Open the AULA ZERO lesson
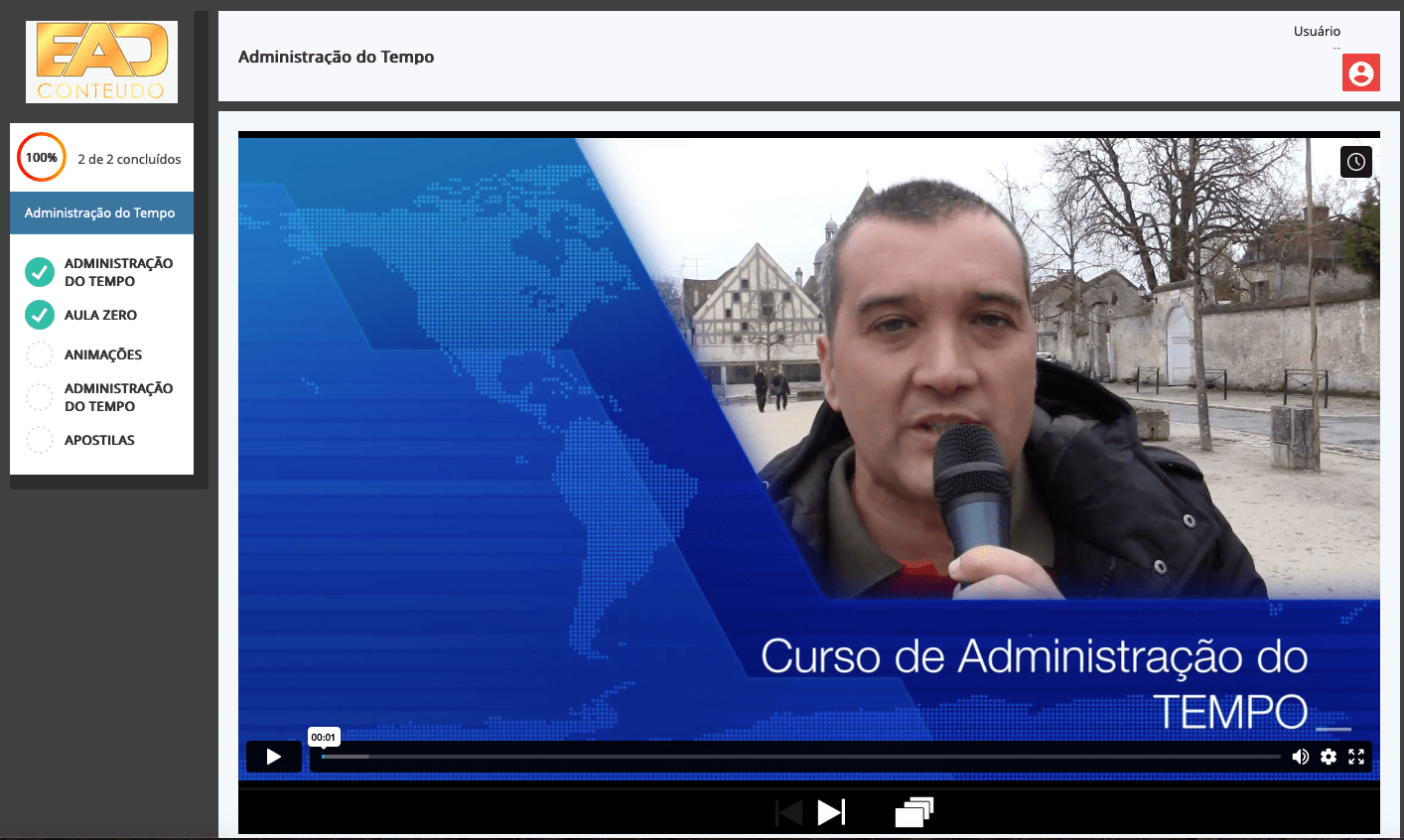Screen dimensions: 1404x840 [101, 315]
